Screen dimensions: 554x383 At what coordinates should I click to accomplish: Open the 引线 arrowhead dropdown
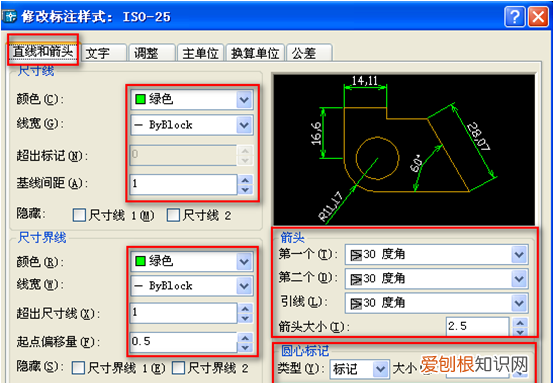click(x=519, y=303)
